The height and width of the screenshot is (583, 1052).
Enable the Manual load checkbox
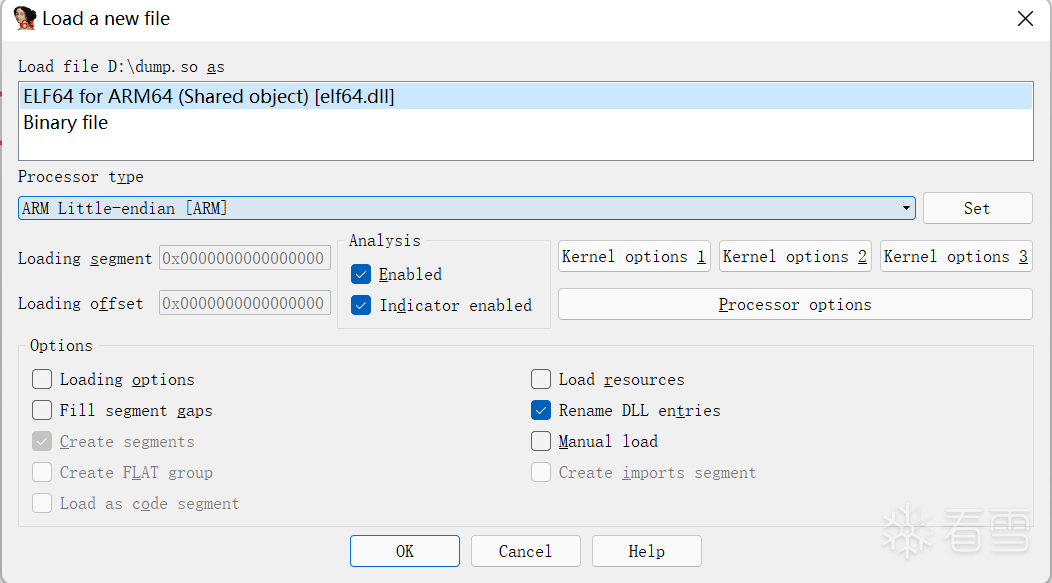[541, 441]
